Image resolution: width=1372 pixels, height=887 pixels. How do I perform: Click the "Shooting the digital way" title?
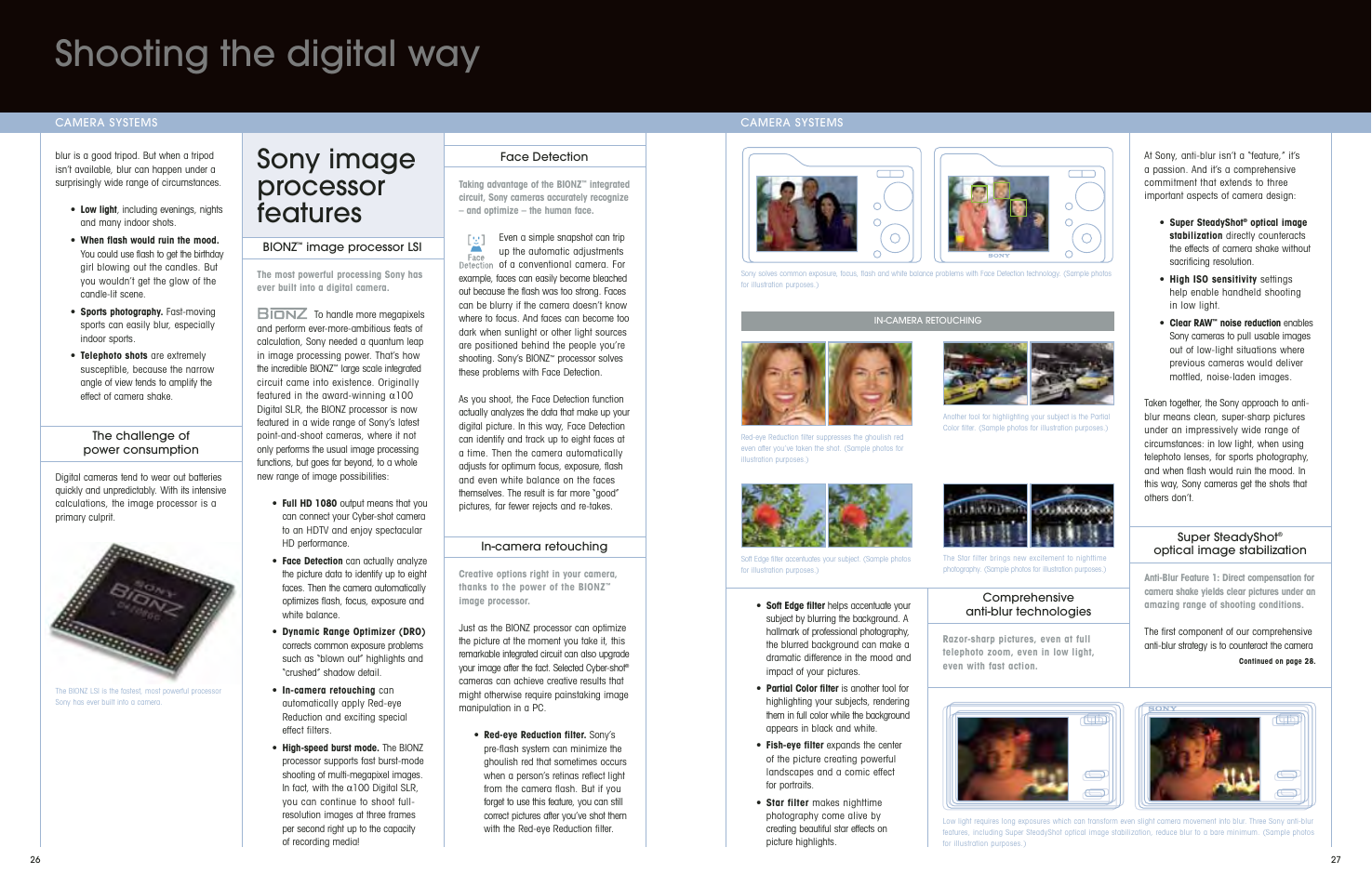(267, 54)
